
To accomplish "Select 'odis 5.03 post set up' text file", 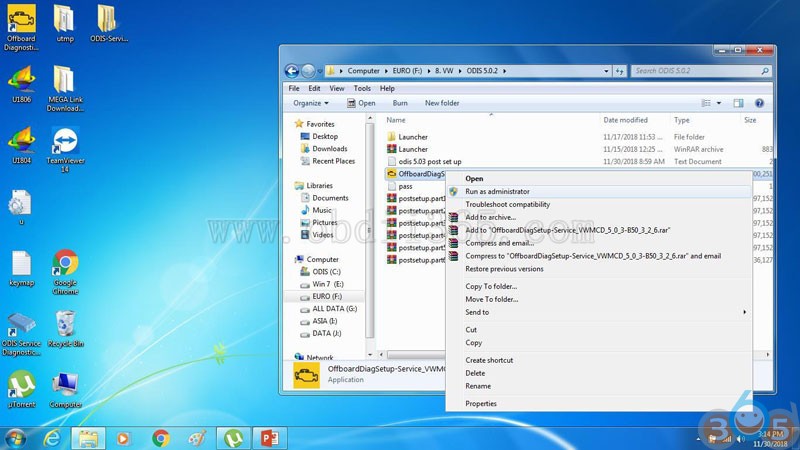I will point(578,162).
